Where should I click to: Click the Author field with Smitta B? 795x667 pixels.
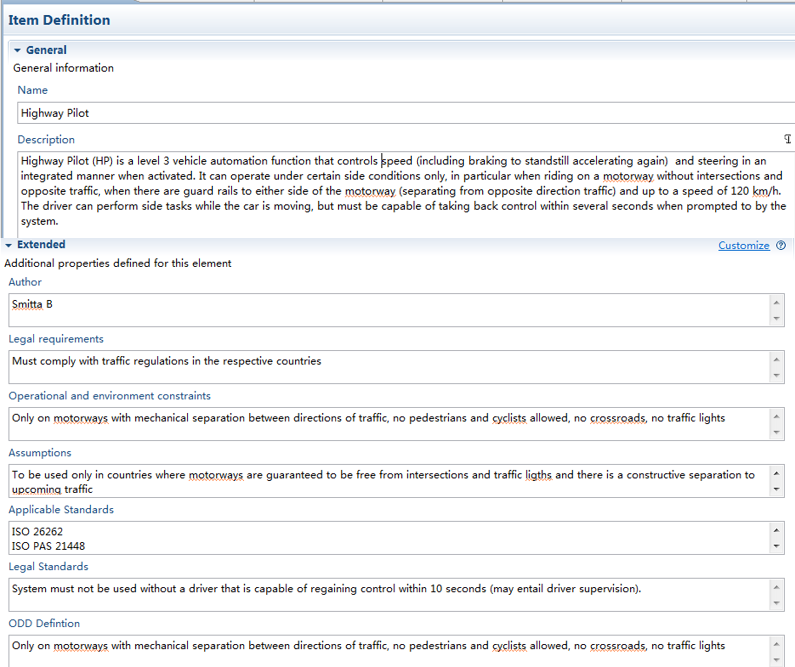click(x=390, y=309)
